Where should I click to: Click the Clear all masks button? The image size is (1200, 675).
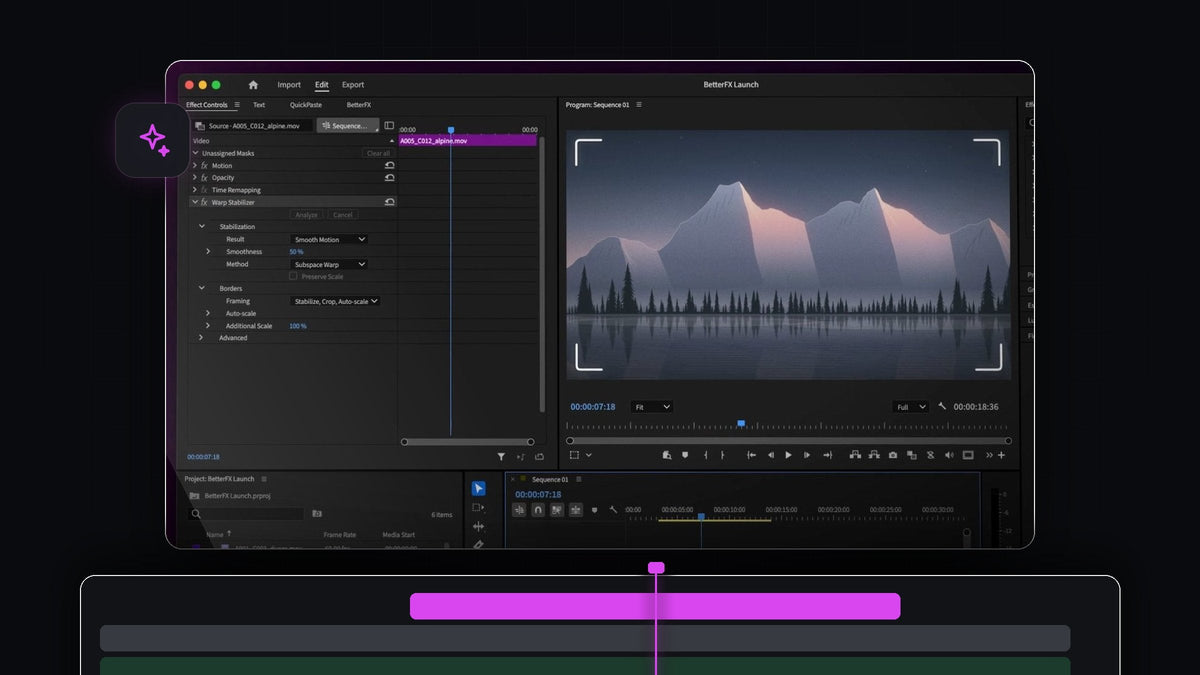pyautogui.click(x=378, y=153)
